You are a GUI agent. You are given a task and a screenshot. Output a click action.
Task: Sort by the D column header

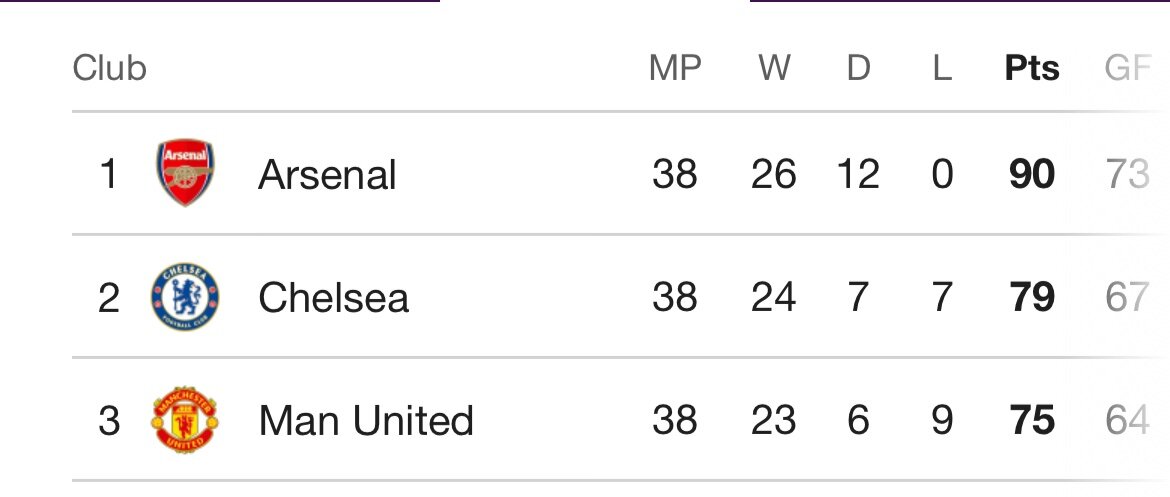tap(859, 68)
